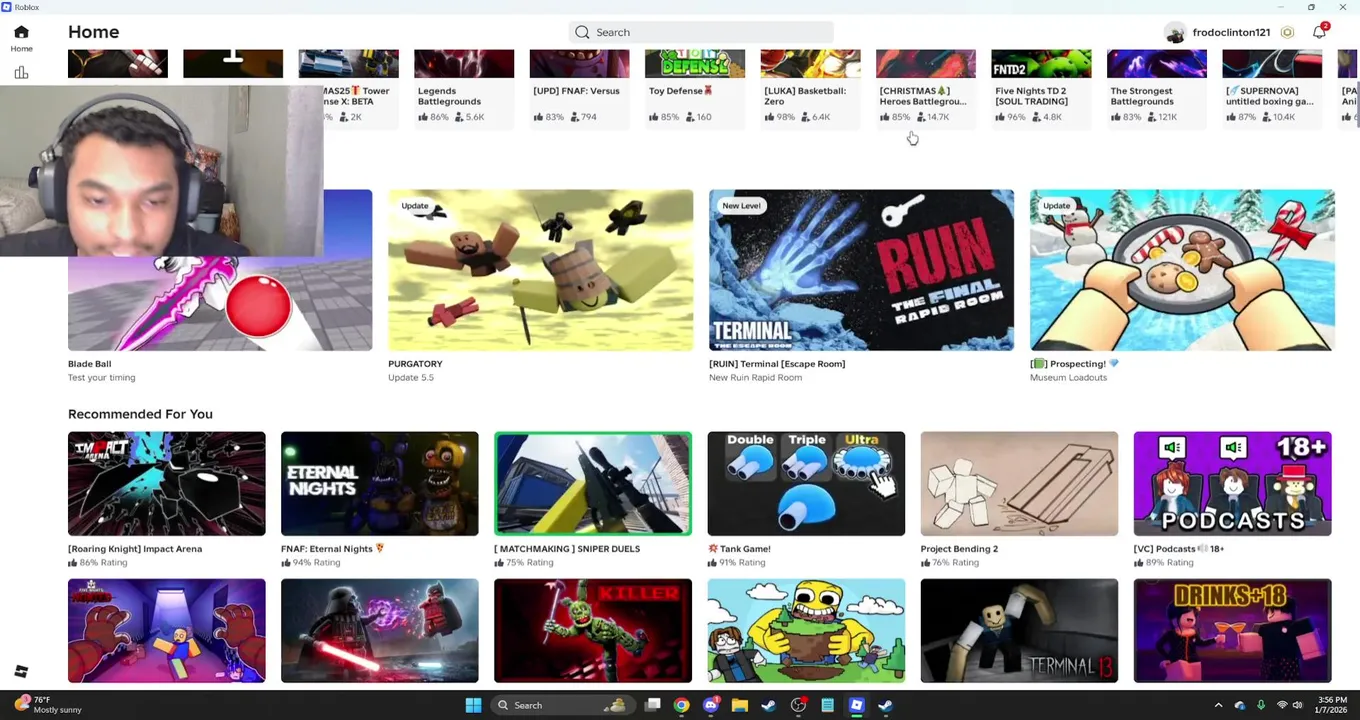Open the PURGATORY title link
Image resolution: width=1360 pixels, height=720 pixels.
[x=415, y=364]
